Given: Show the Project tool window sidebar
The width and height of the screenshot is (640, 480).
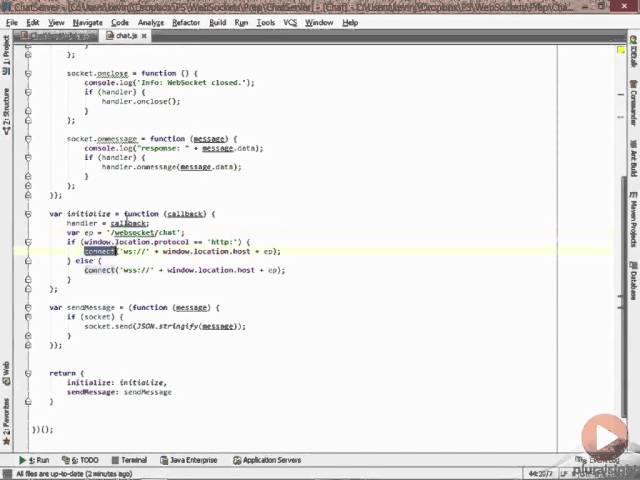Looking at the screenshot, I should tap(6, 55).
